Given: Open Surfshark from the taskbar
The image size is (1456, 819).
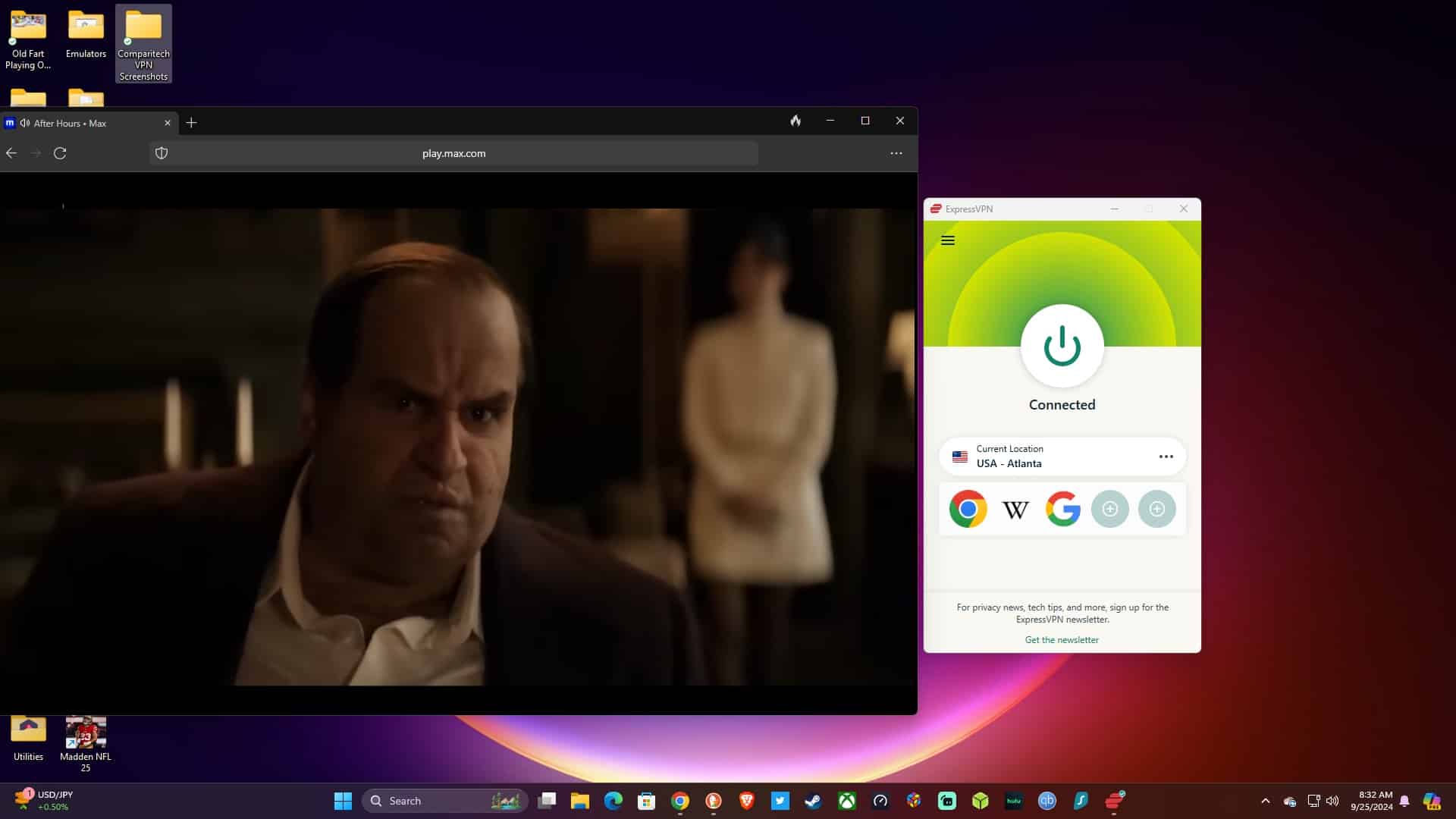Looking at the screenshot, I should (1081, 801).
